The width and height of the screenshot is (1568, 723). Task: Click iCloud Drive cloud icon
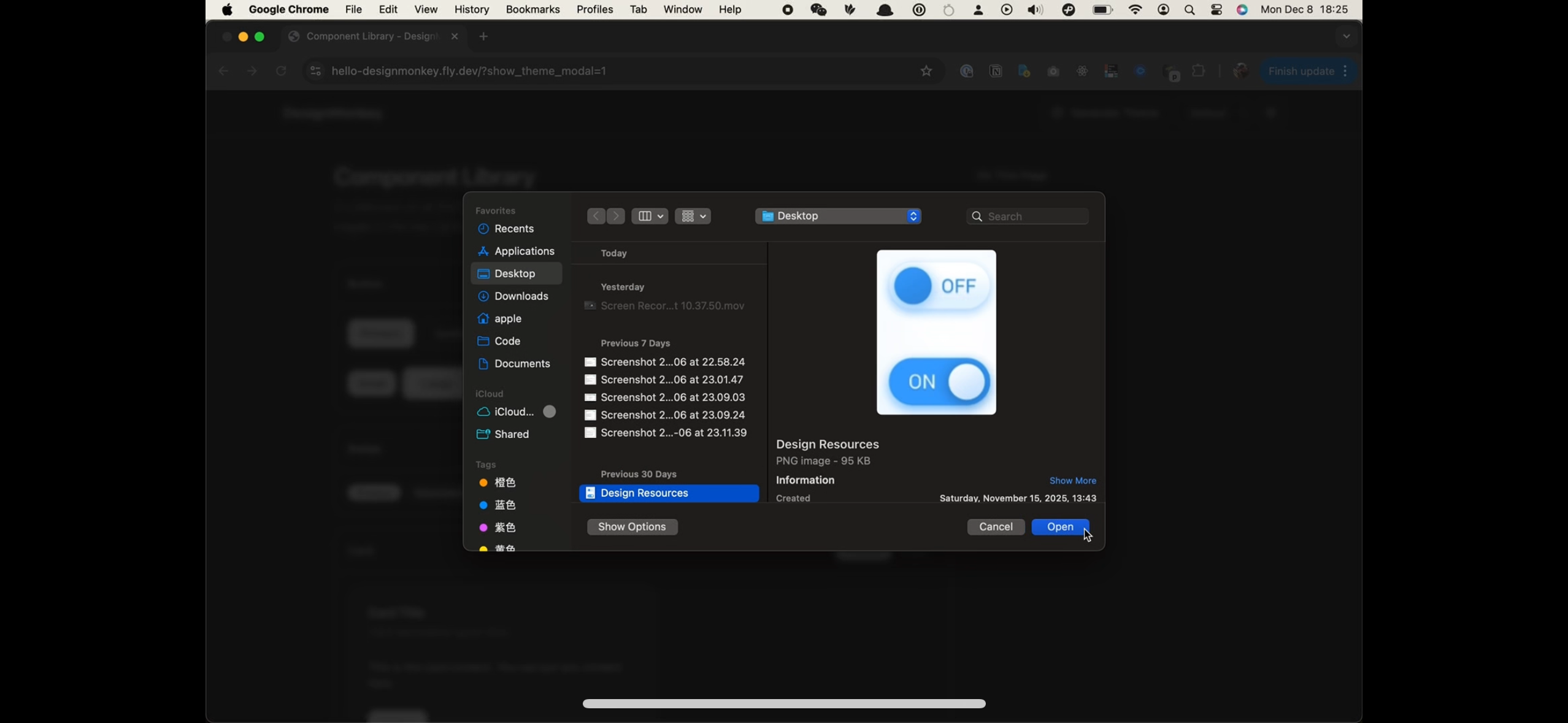[x=483, y=412]
